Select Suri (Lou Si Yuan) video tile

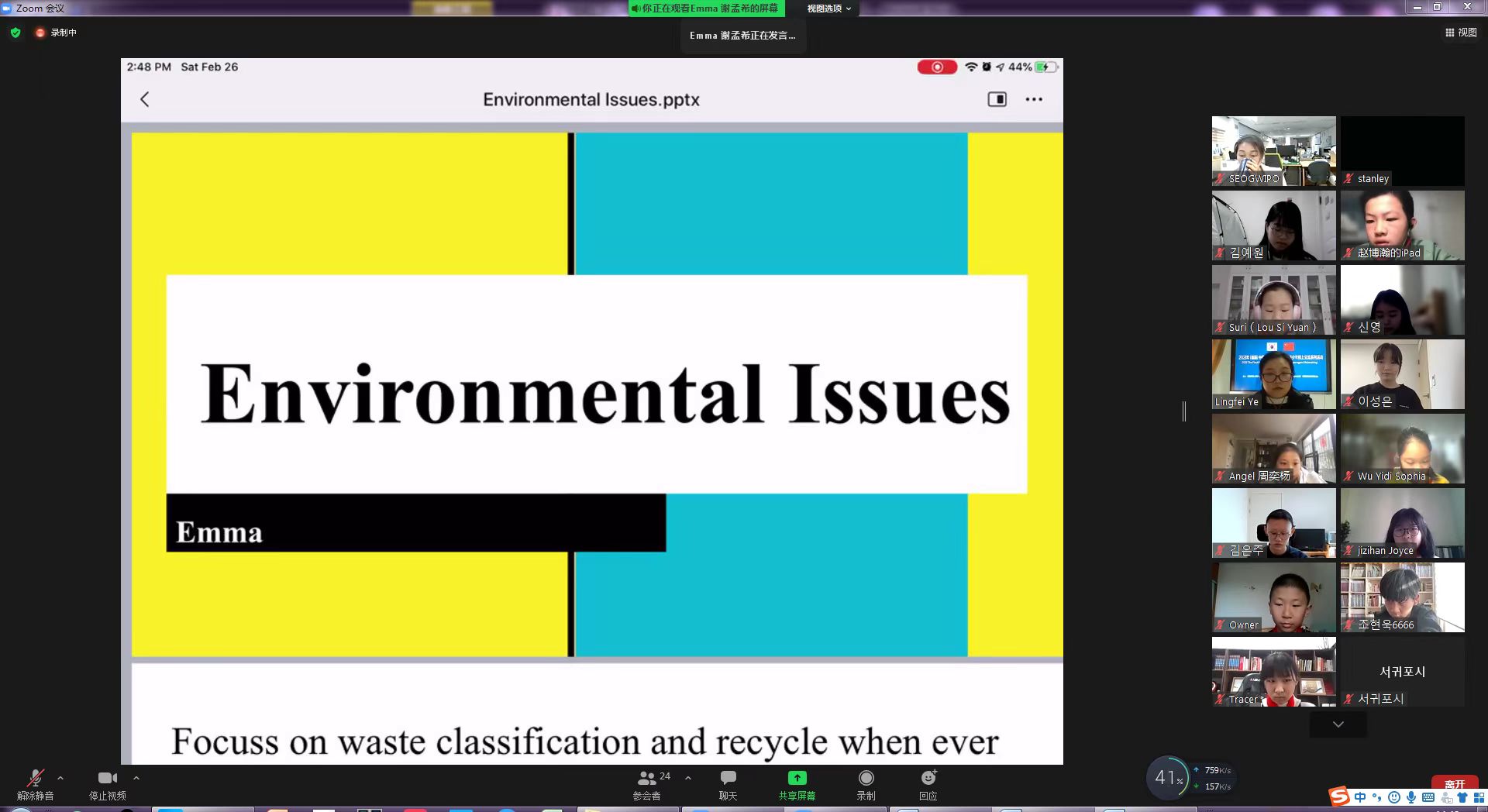(x=1274, y=300)
